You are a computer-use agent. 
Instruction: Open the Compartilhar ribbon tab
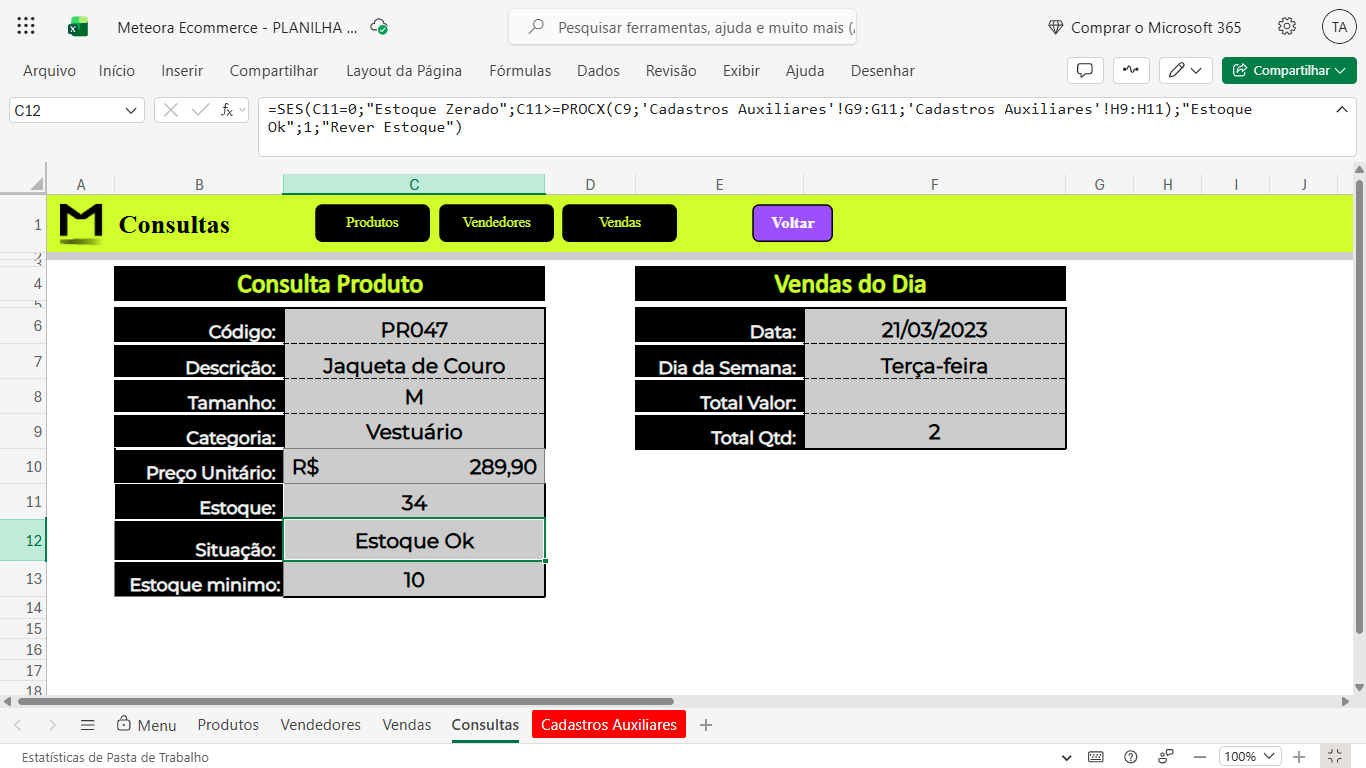[274, 71]
